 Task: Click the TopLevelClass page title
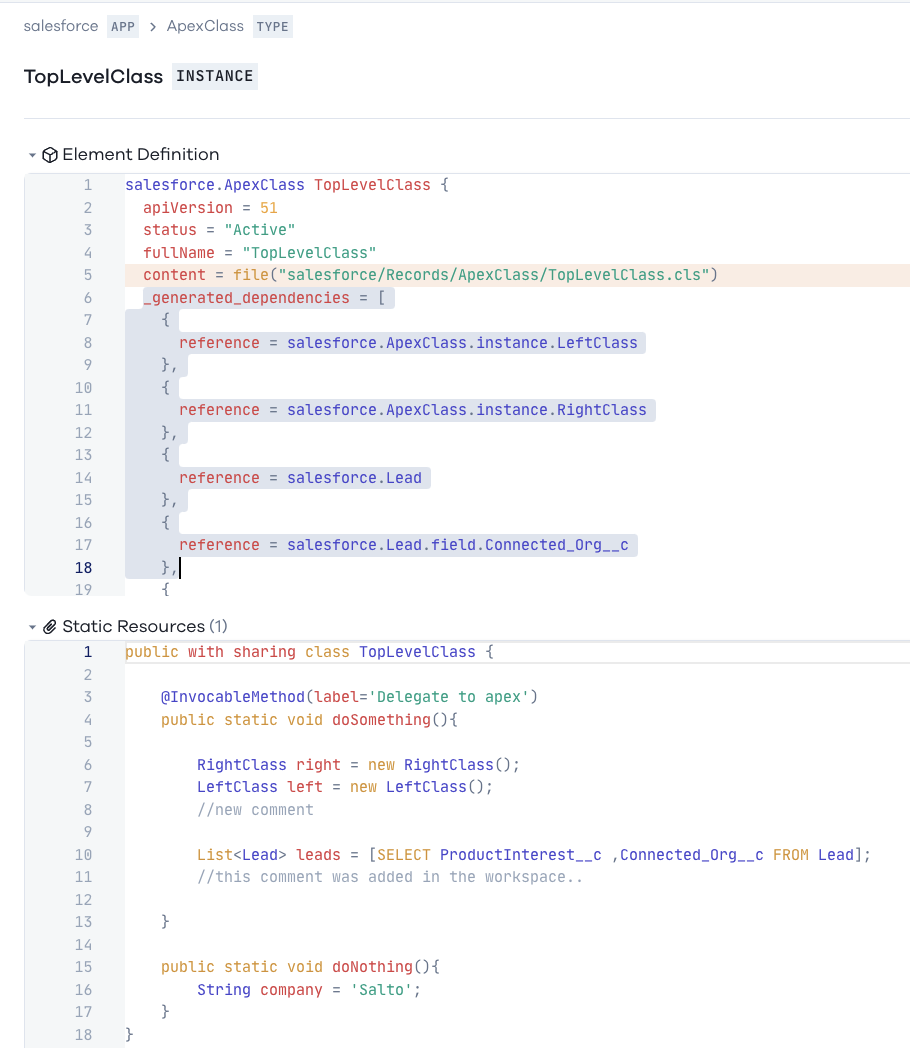tap(94, 77)
